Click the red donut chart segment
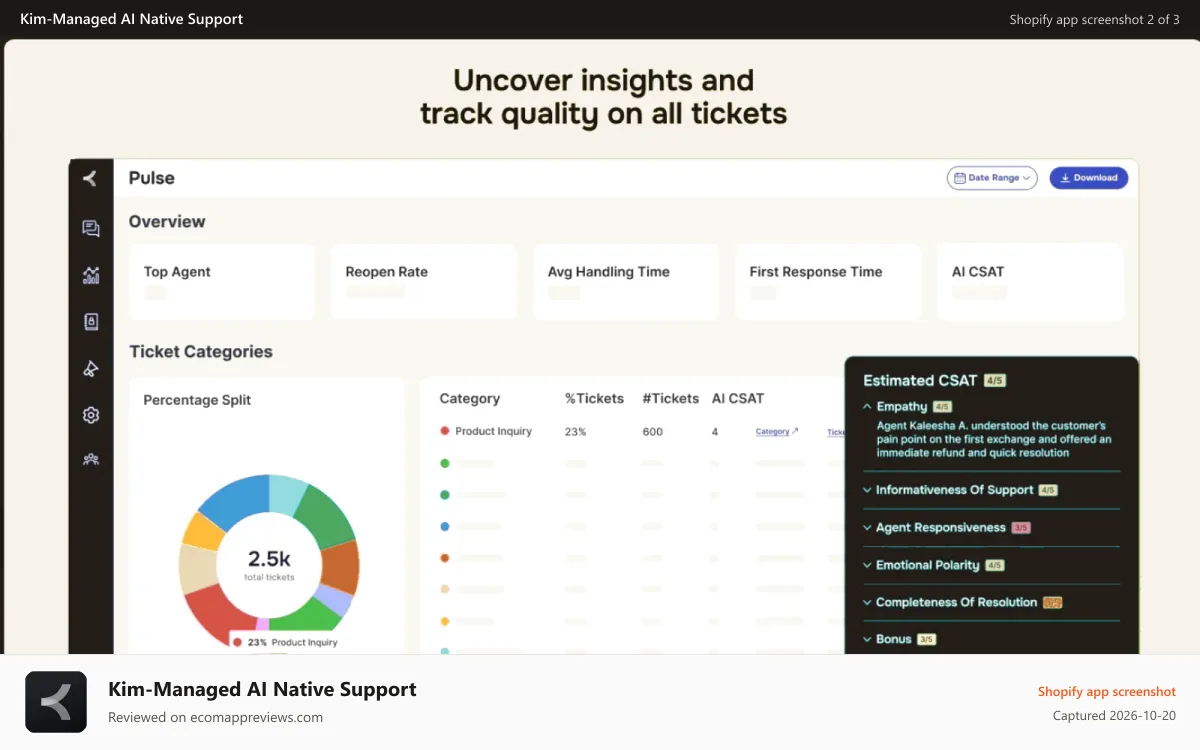The image size is (1200, 750). click(213, 612)
